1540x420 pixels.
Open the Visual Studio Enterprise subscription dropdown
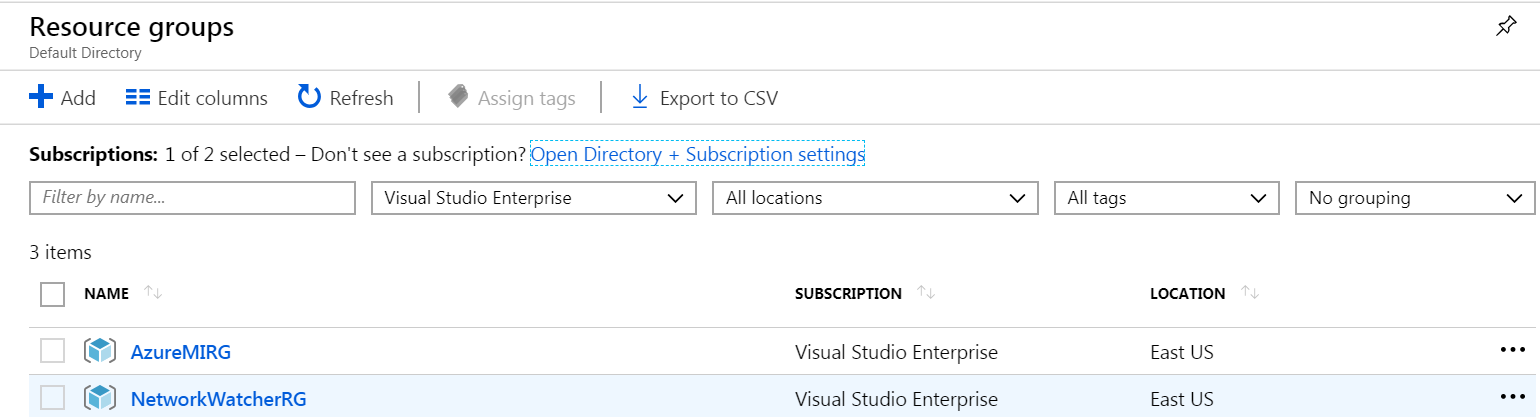pyautogui.click(x=534, y=198)
